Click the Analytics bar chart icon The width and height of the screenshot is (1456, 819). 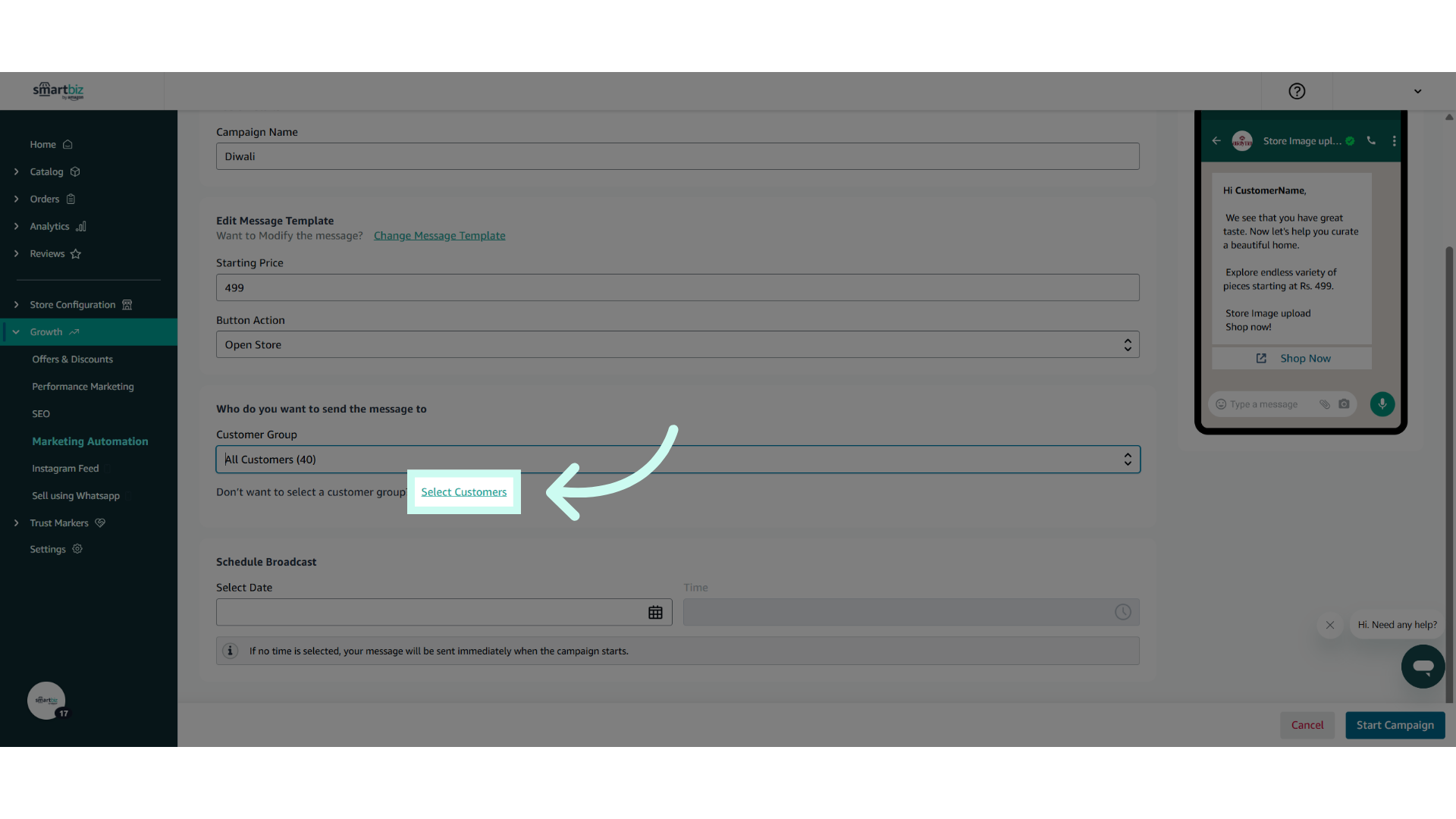81,226
